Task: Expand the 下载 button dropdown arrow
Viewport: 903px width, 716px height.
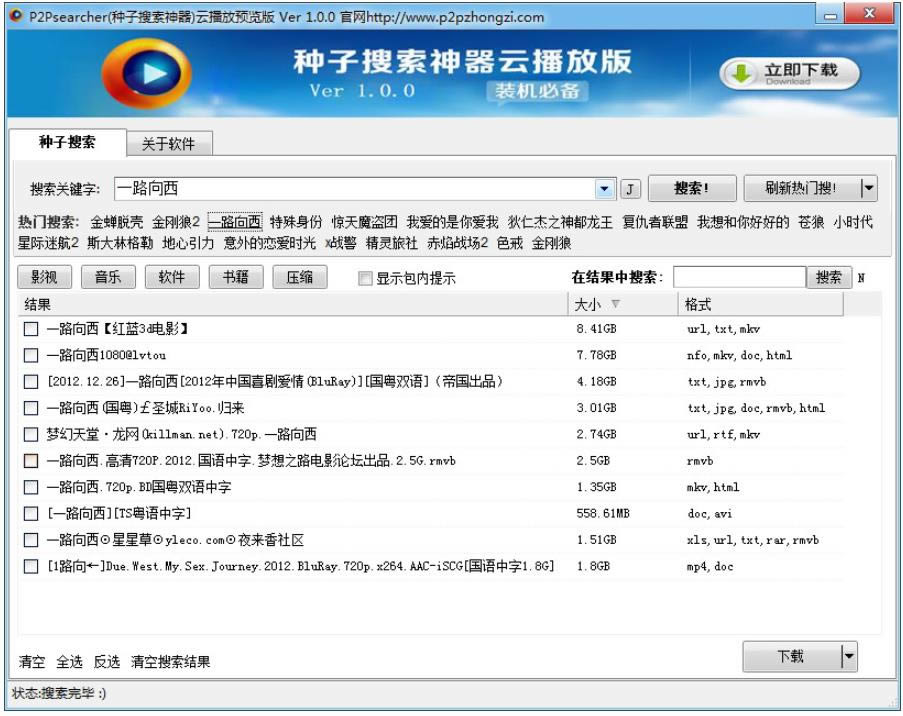Action: click(849, 657)
